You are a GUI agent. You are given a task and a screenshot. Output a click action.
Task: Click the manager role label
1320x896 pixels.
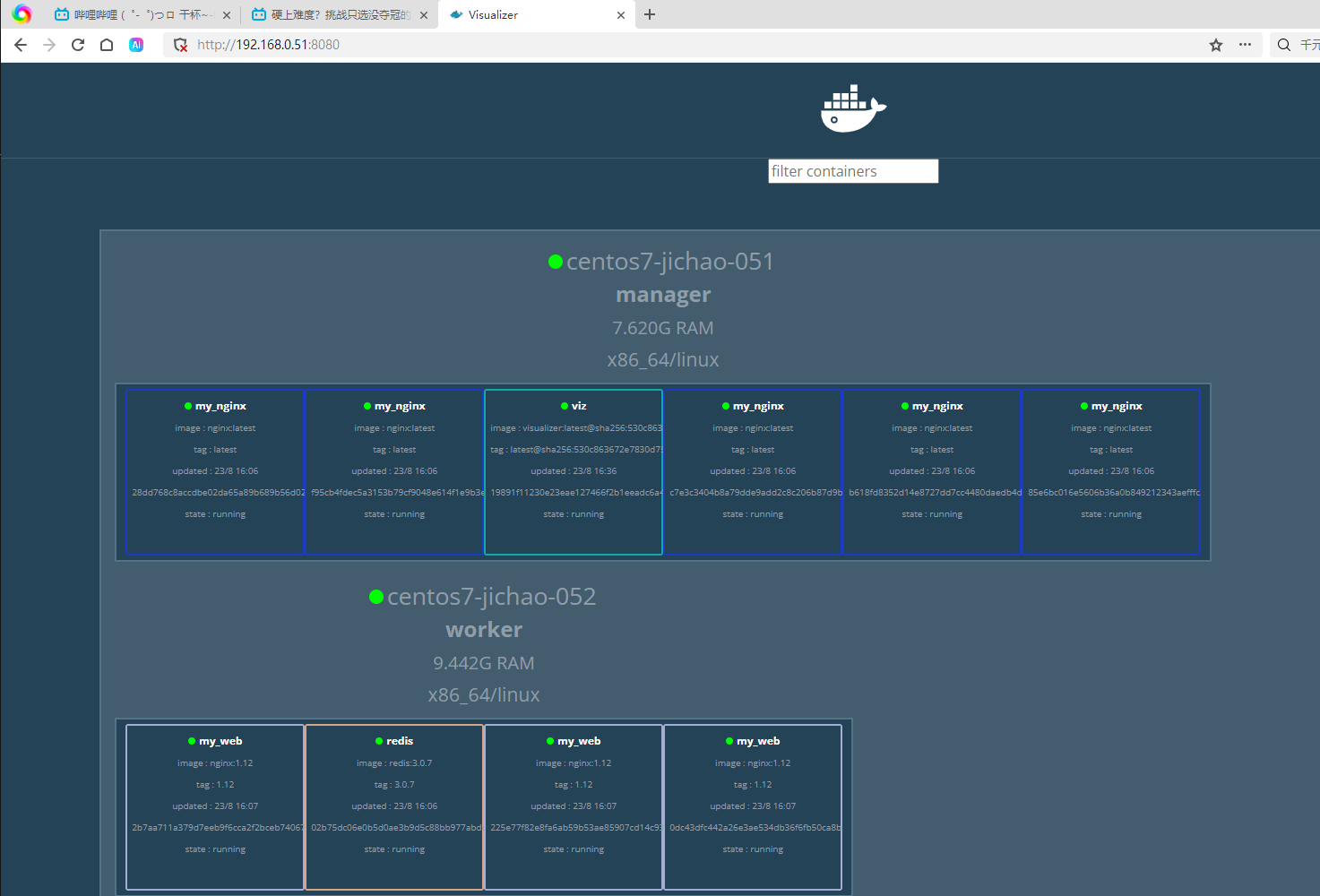[x=663, y=295]
